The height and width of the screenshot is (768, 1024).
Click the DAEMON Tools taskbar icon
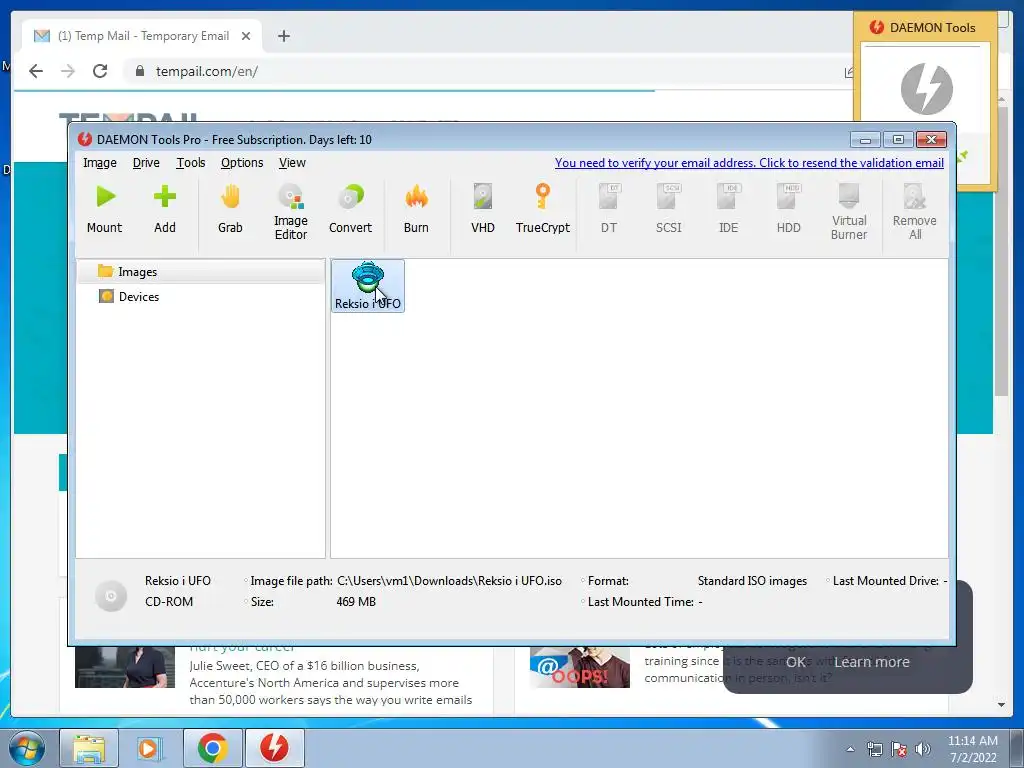coord(274,748)
